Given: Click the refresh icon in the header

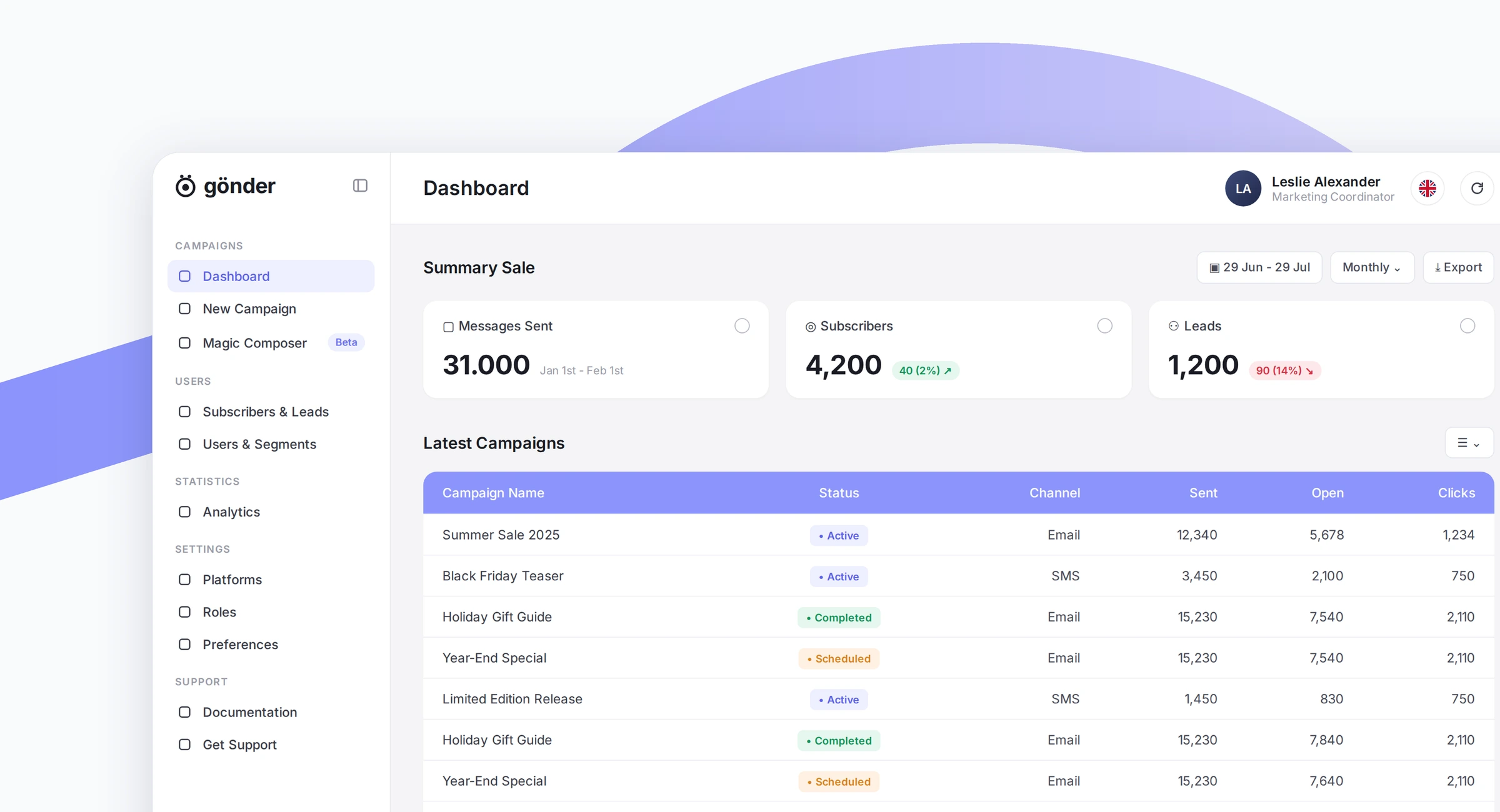Looking at the screenshot, I should 1477,188.
